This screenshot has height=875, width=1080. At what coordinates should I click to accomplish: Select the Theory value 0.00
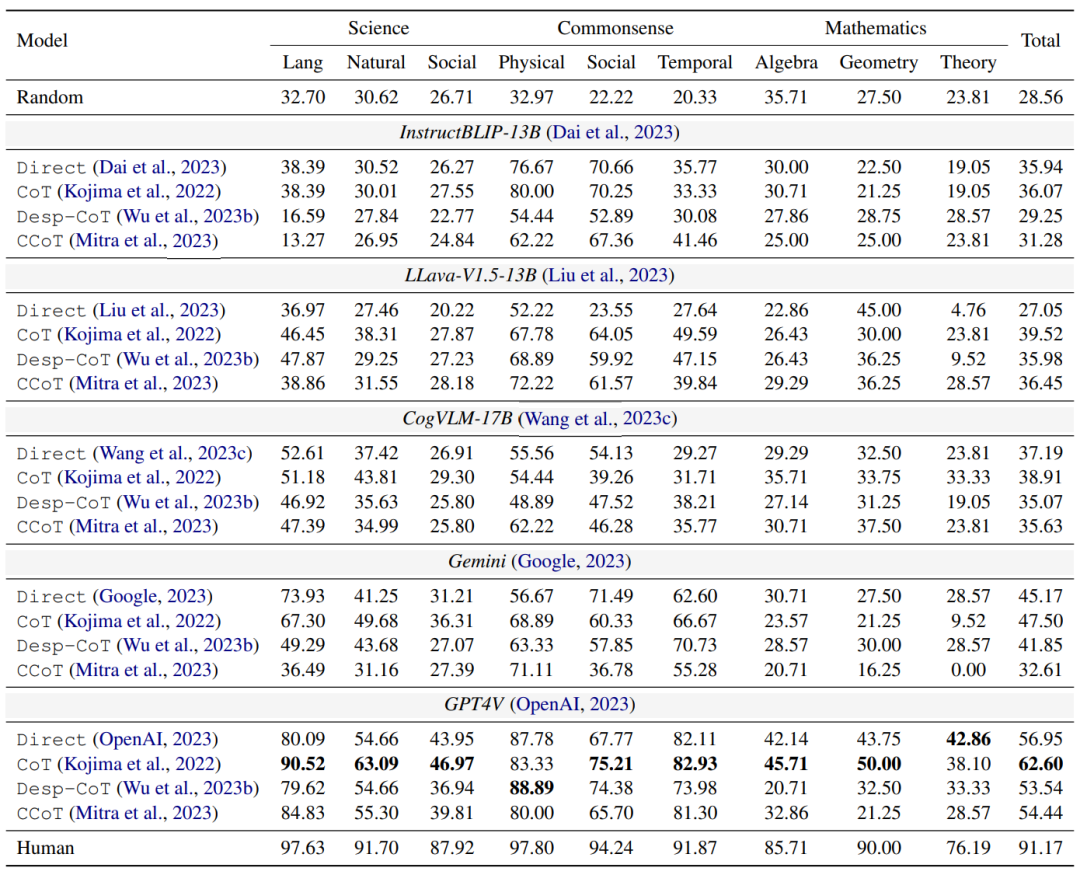click(x=968, y=669)
